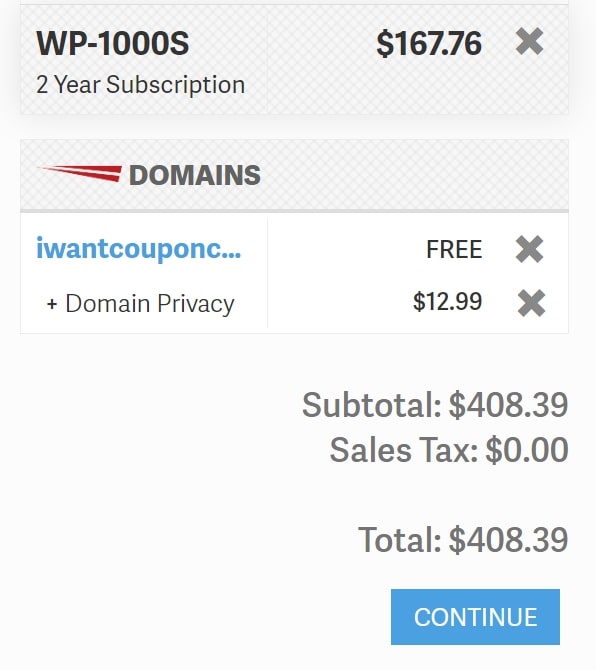Remove Domain Privacy add-on with X
Viewport: 596px width, 670px height.
531,303
